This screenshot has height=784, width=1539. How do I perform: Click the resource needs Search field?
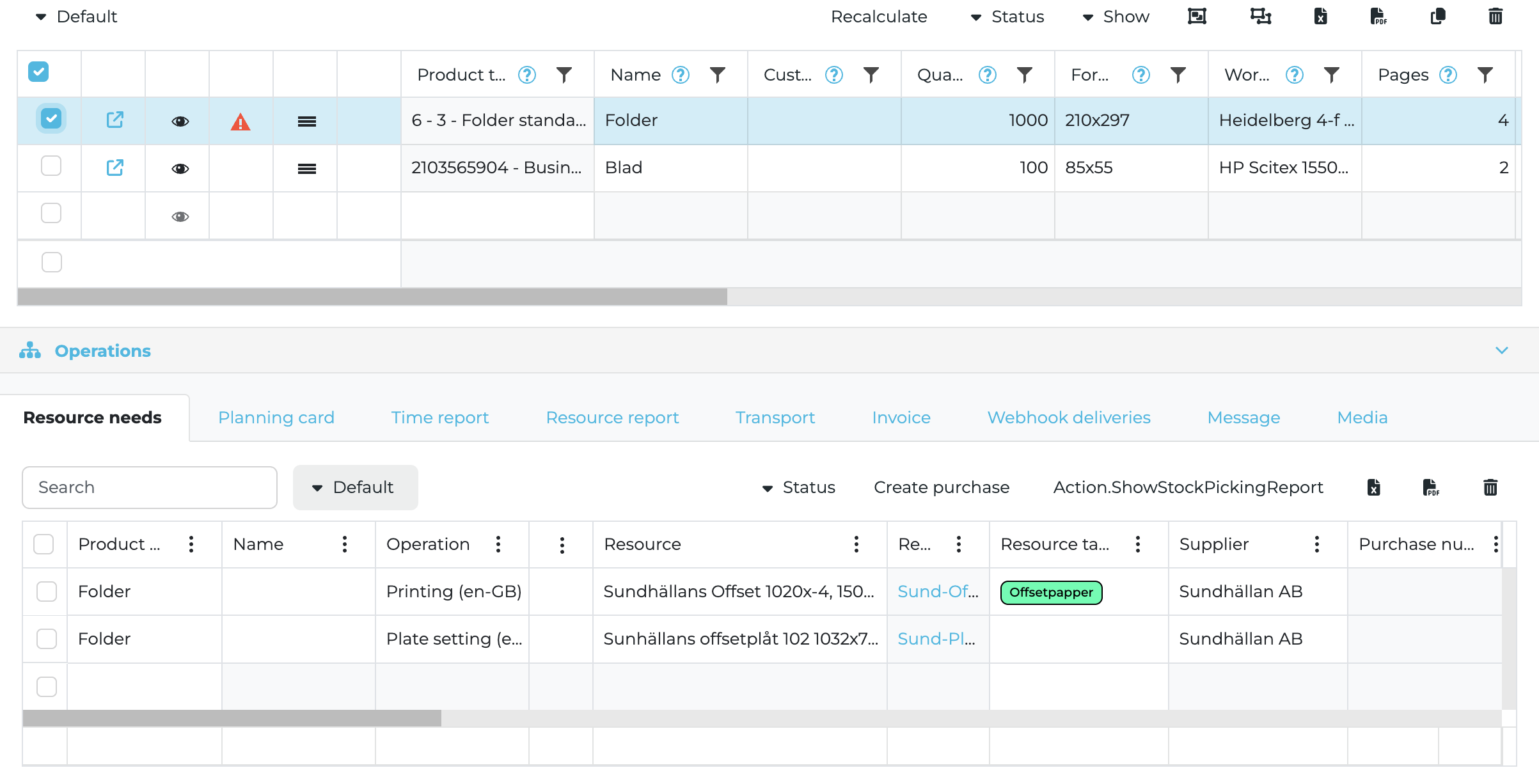[x=149, y=487]
